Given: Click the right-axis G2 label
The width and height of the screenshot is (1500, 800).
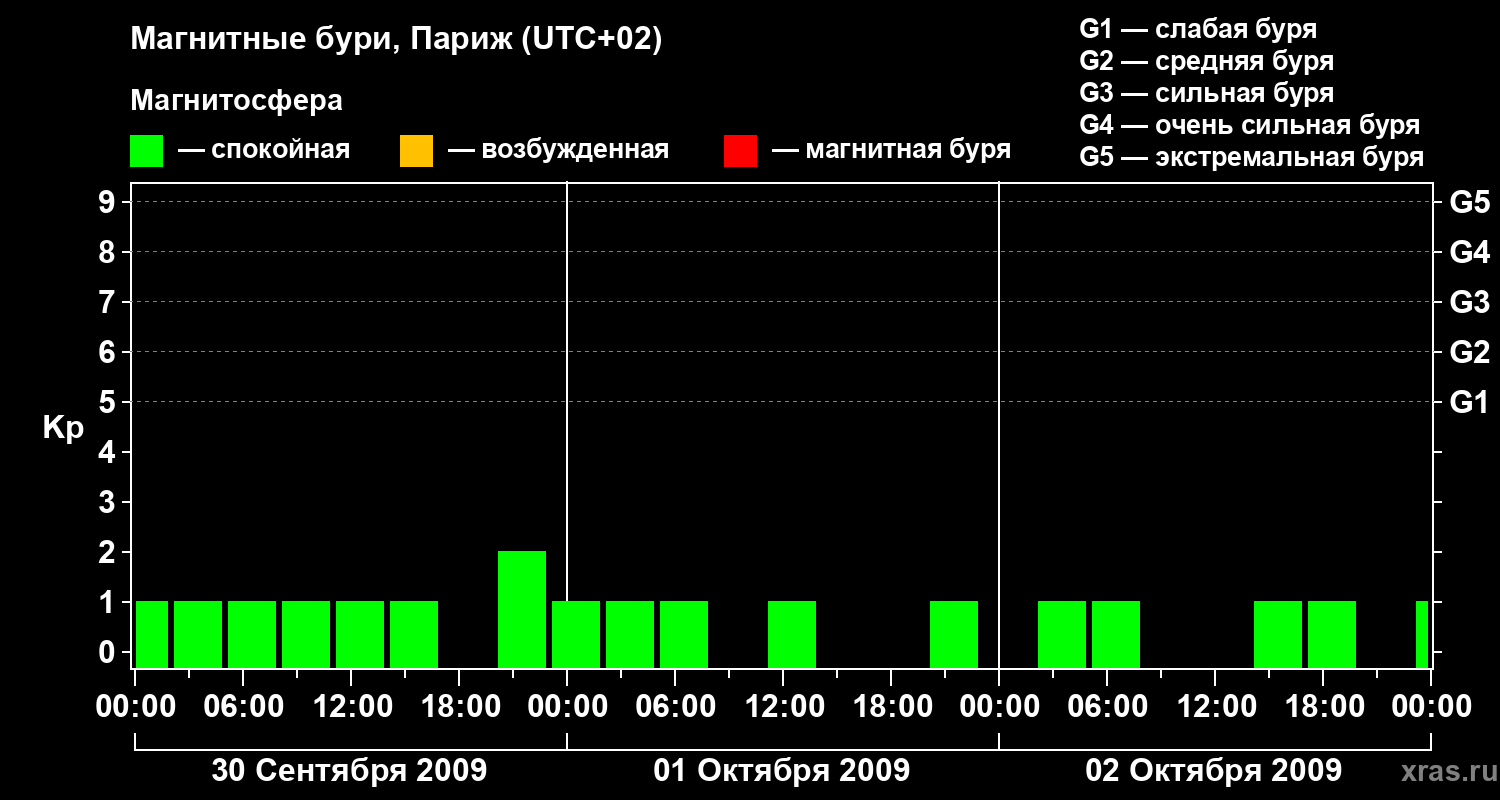Looking at the screenshot, I should [x=1469, y=352].
